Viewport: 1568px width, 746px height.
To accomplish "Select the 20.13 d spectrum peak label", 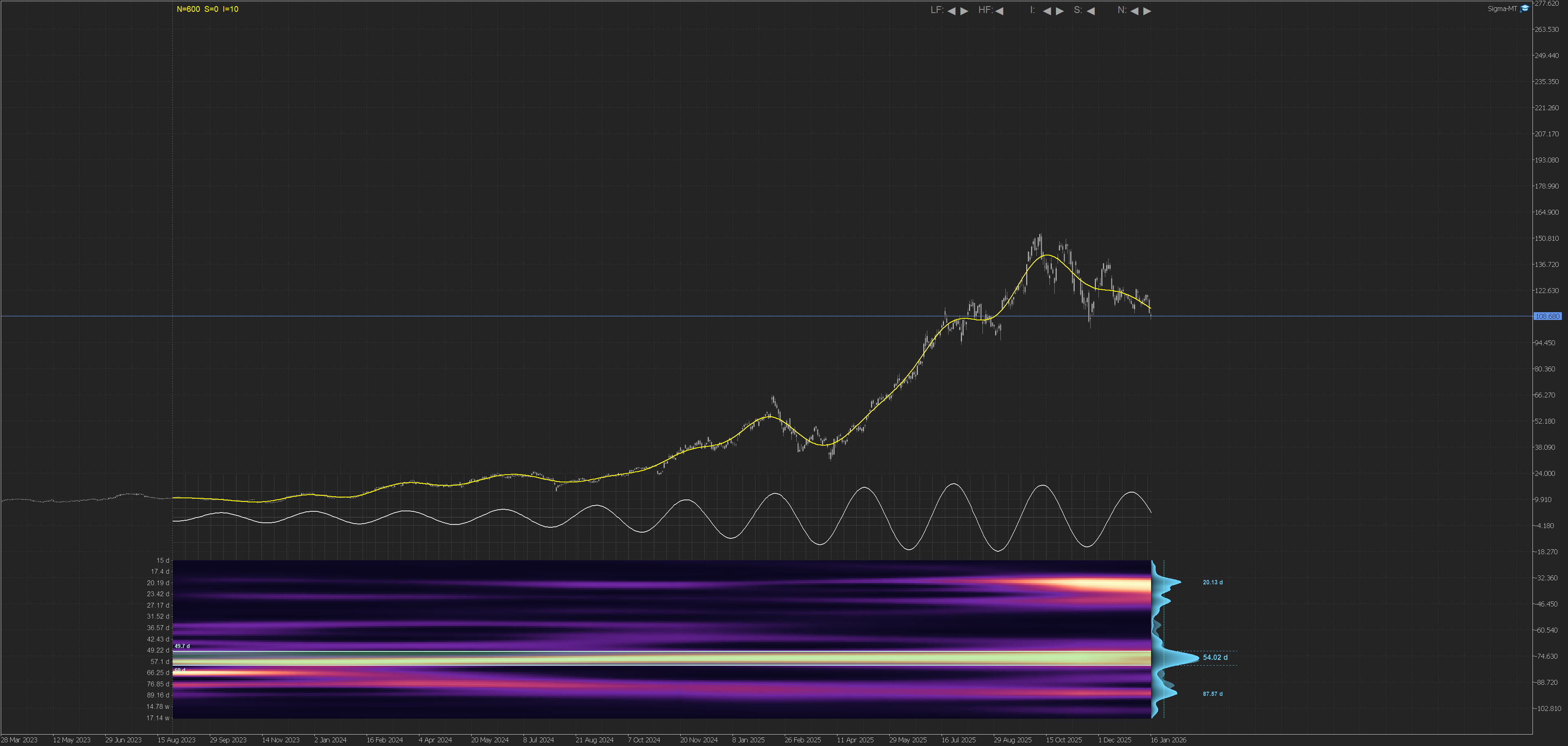I will click(x=1212, y=582).
